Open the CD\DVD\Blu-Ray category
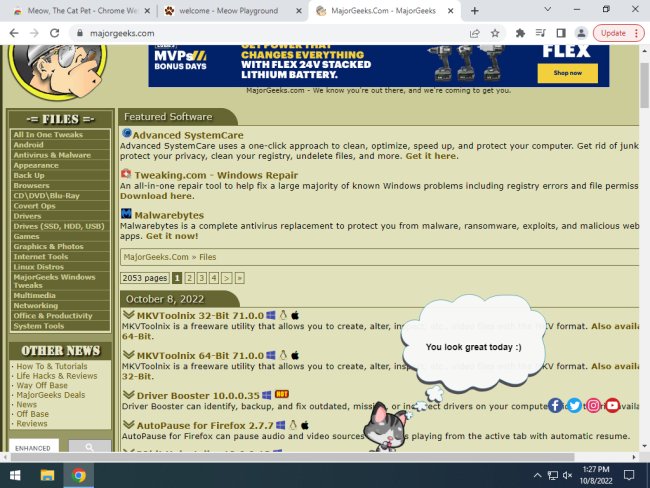Image resolution: width=650 pixels, height=488 pixels. point(46,196)
